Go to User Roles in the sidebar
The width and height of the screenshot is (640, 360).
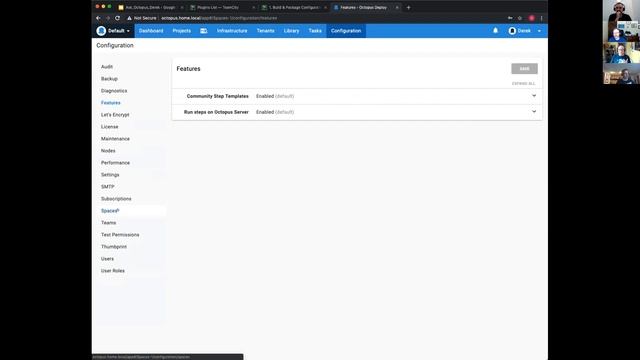click(113, 271)
